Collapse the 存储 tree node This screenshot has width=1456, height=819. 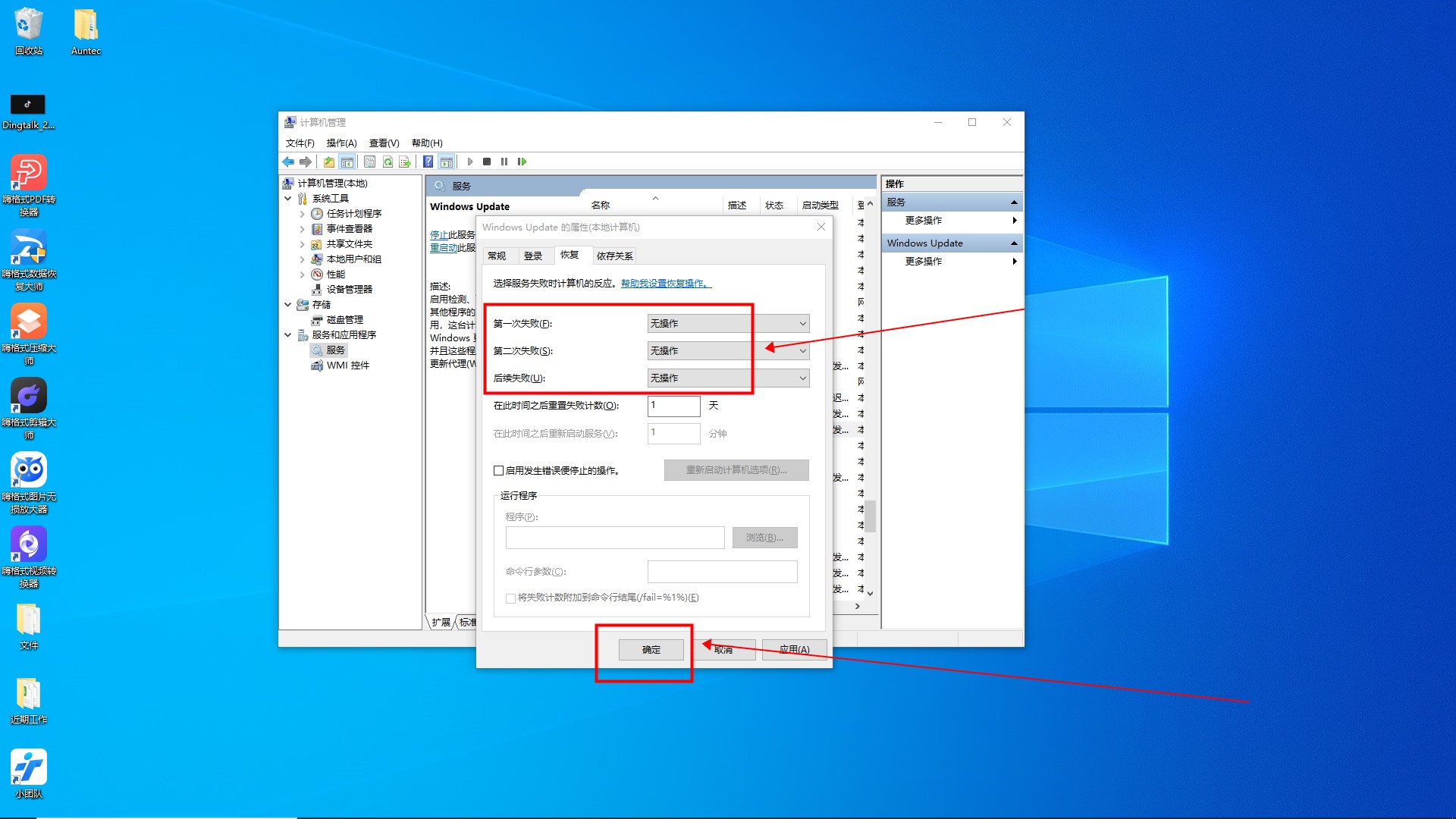tap(288, 305)
